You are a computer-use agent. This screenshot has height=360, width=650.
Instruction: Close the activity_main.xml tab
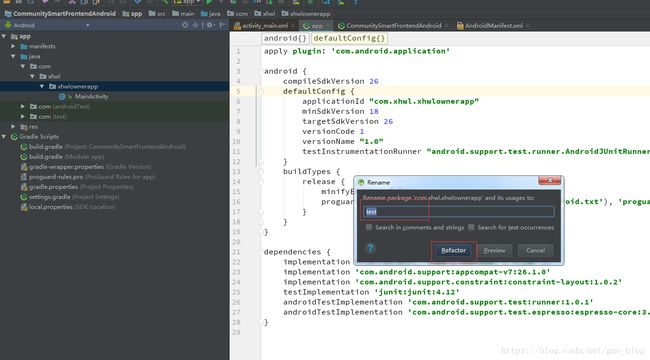[x=293, y=26]
